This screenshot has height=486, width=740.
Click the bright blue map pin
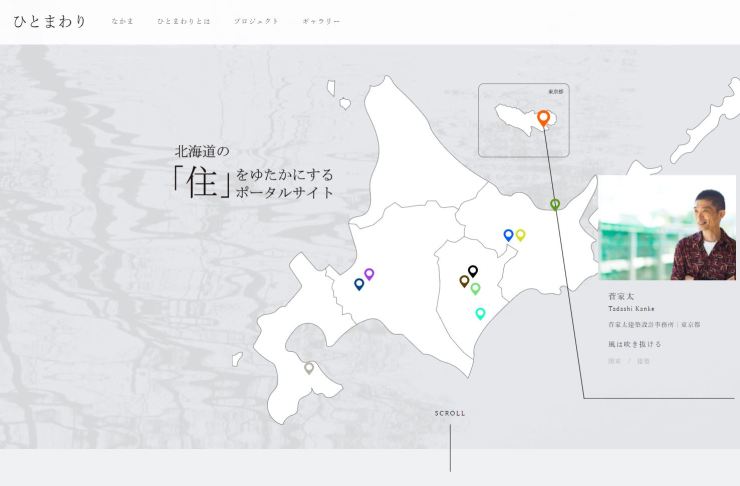[x=508, y=235]
